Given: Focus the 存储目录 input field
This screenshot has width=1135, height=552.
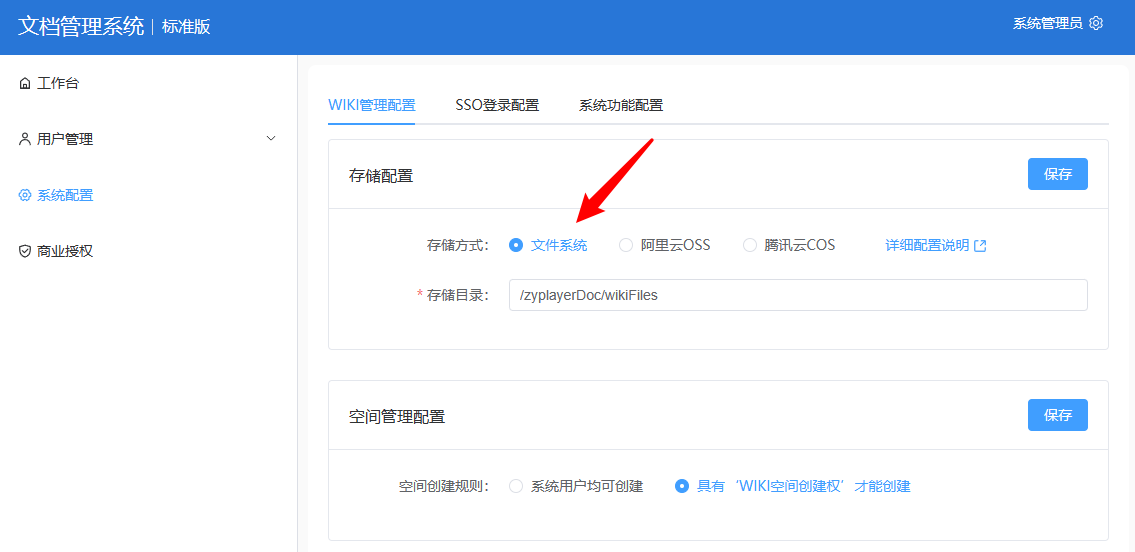Looking at the screenshot, I should [798, 295].
